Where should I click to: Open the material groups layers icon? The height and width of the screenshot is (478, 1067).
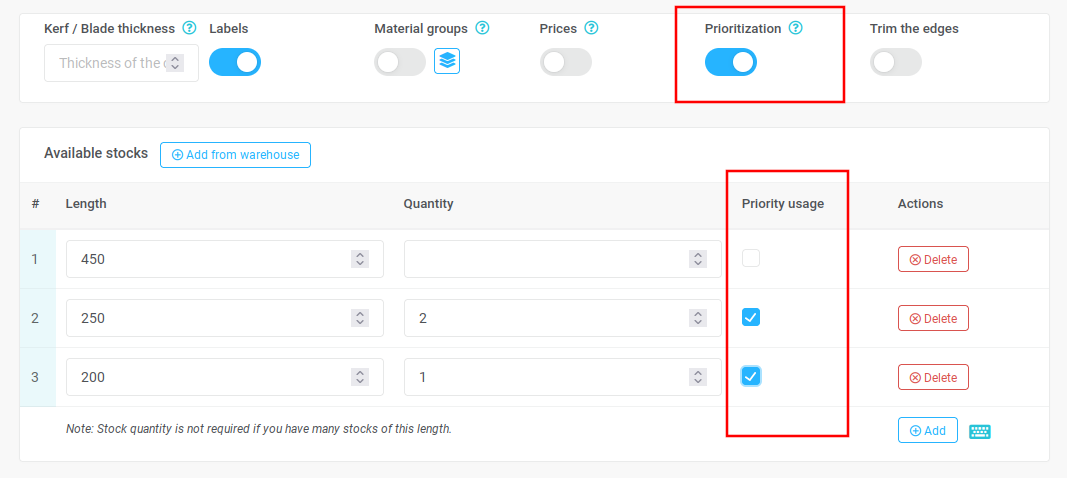(x=447, y=61)
